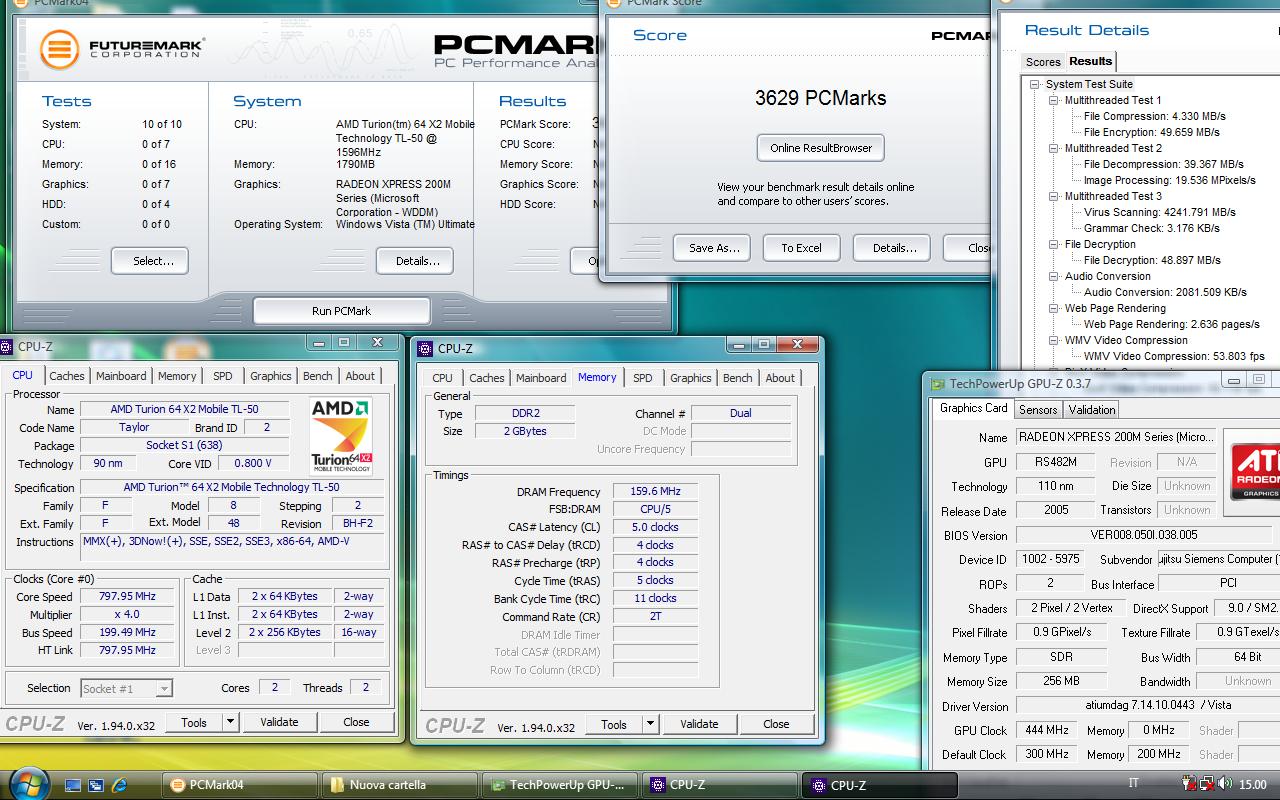Image resolution: width=1280 pixels, height=800 pixels.
Task: Open SPD tab in CPU-Z Memory window
Action: (643, 378)
